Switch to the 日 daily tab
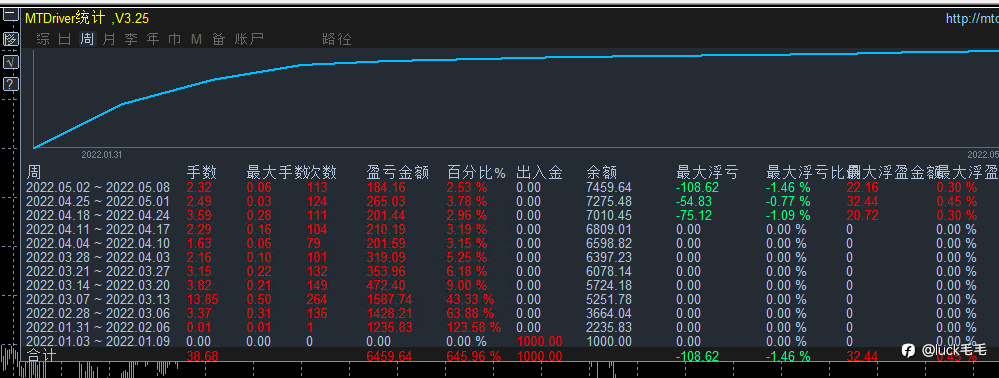Viewport: 999px width, 378px height. [65, 40]
